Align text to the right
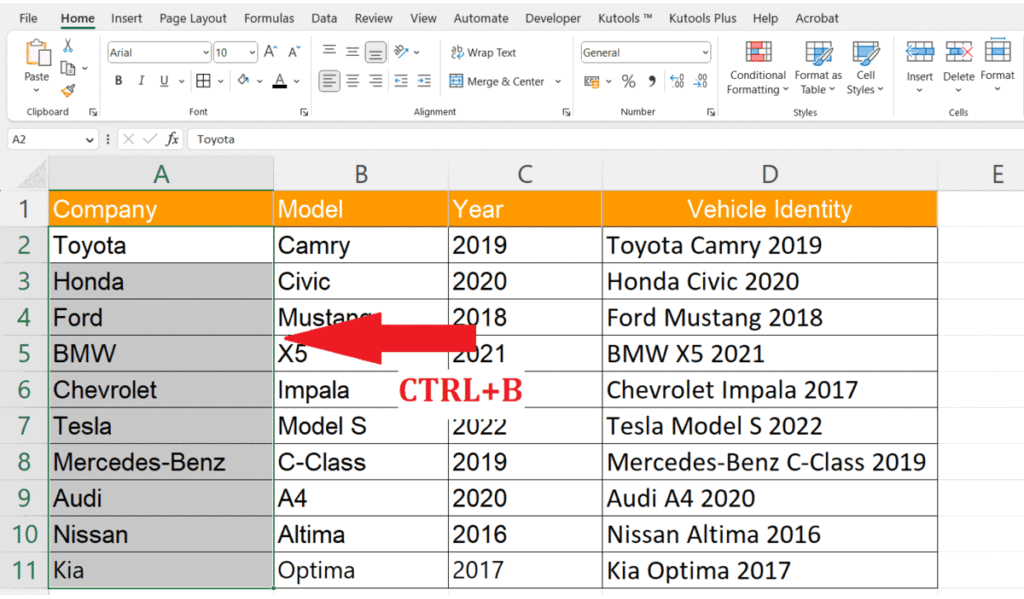Image resolution: width=1024 pixels, height=599 pixels. tap(376, 81)
